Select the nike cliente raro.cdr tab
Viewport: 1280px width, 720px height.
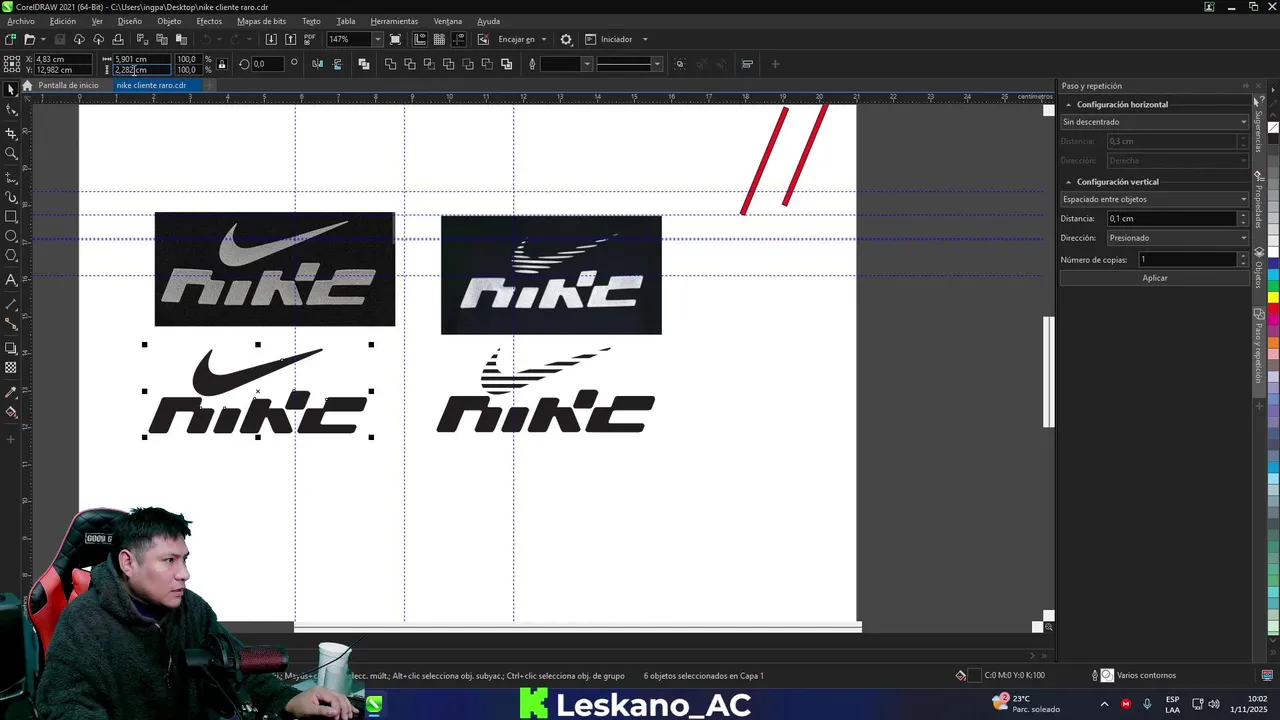[151, 85]
